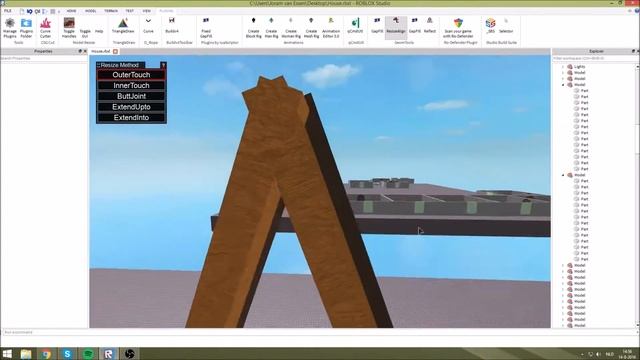640x360 pixels.
Task: Open Google Chrome from the taskbar
Action: 47,354
